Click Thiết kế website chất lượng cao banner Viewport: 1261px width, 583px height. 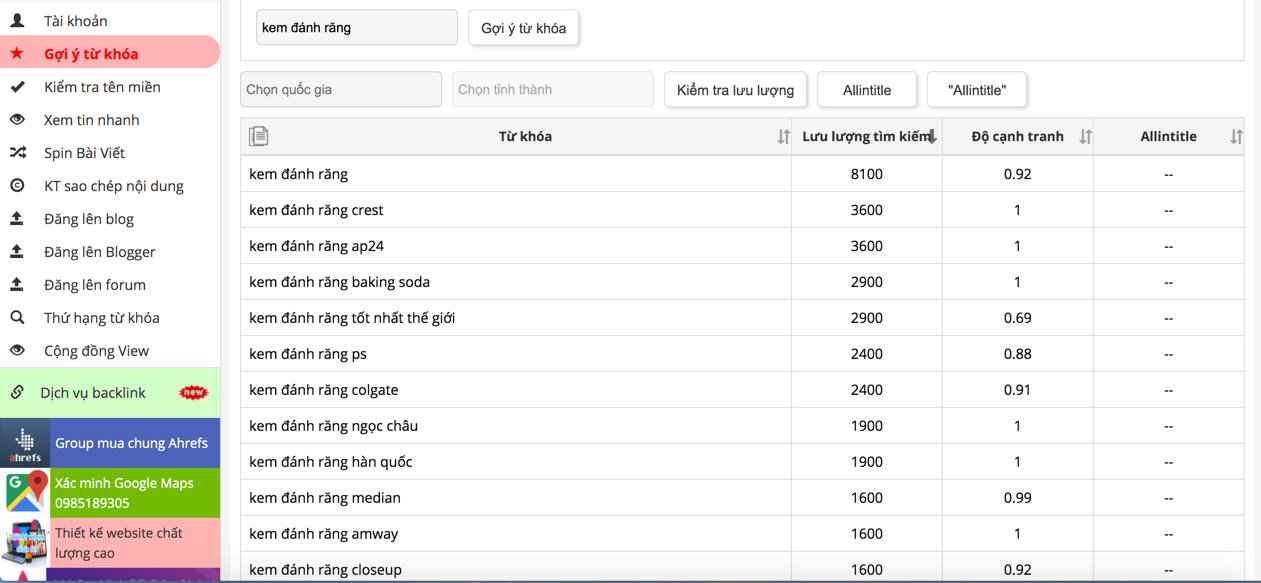pyautogui.click(x=110, y=543)
